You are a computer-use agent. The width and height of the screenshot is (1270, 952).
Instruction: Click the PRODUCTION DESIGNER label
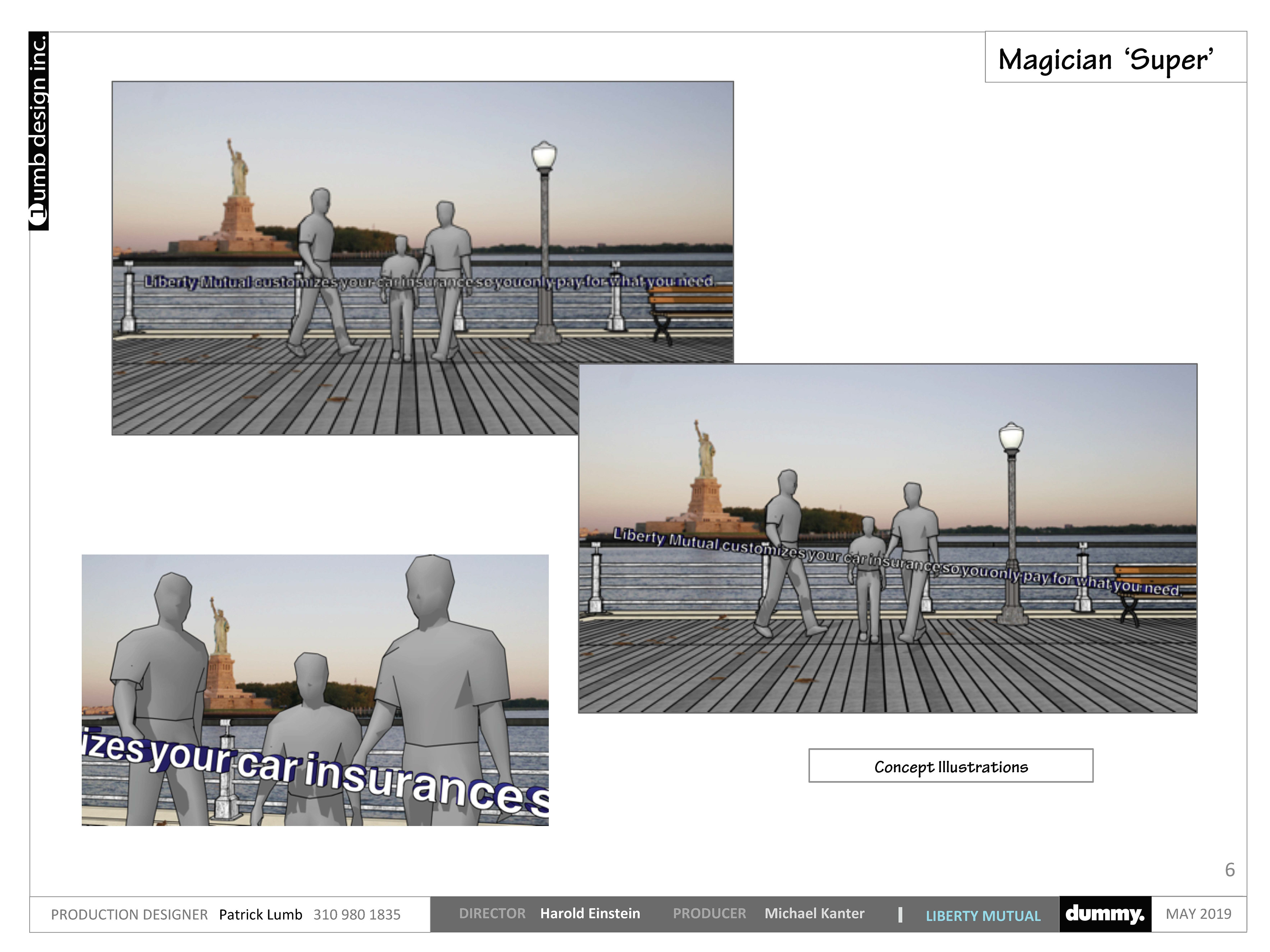tap(129, 915)
